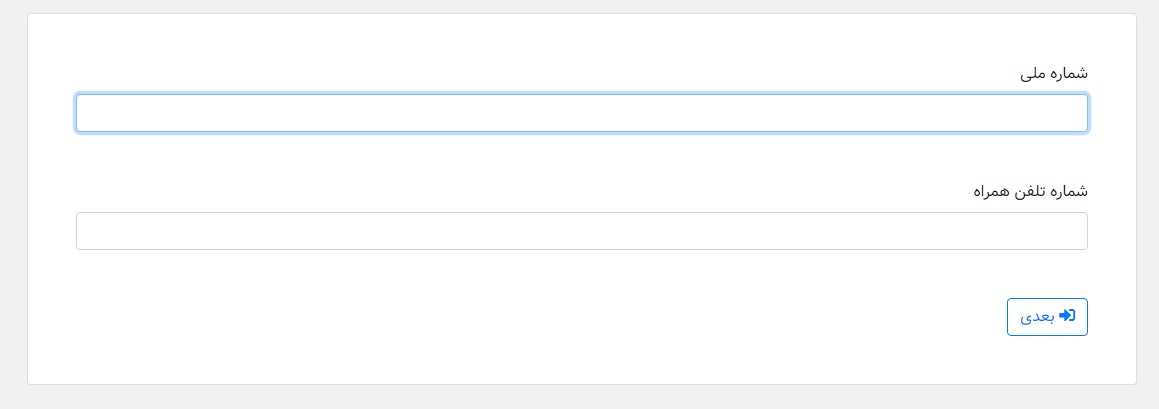The width and height of the screenshot is (1159, 409).
Task: Click the label above the second input field
Action: pos(1030,192)
